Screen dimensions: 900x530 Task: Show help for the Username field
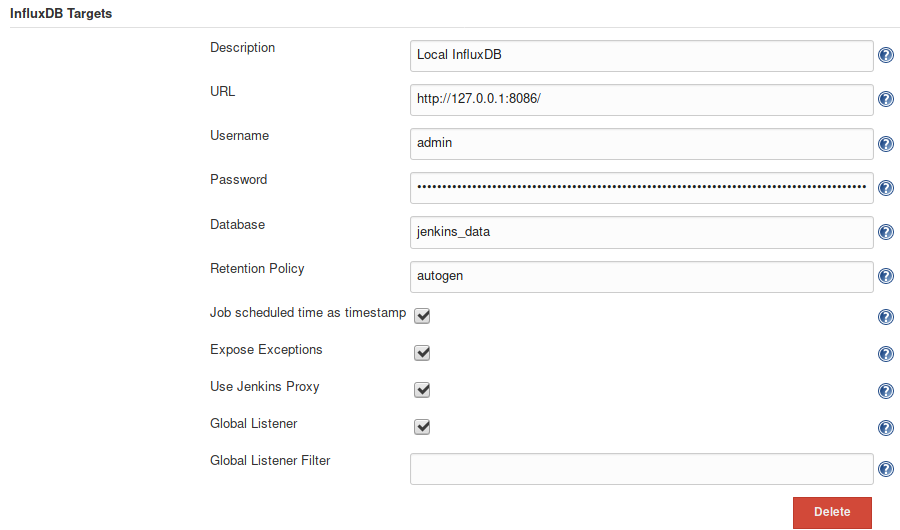pyautogui.click(x=886, y=144)
